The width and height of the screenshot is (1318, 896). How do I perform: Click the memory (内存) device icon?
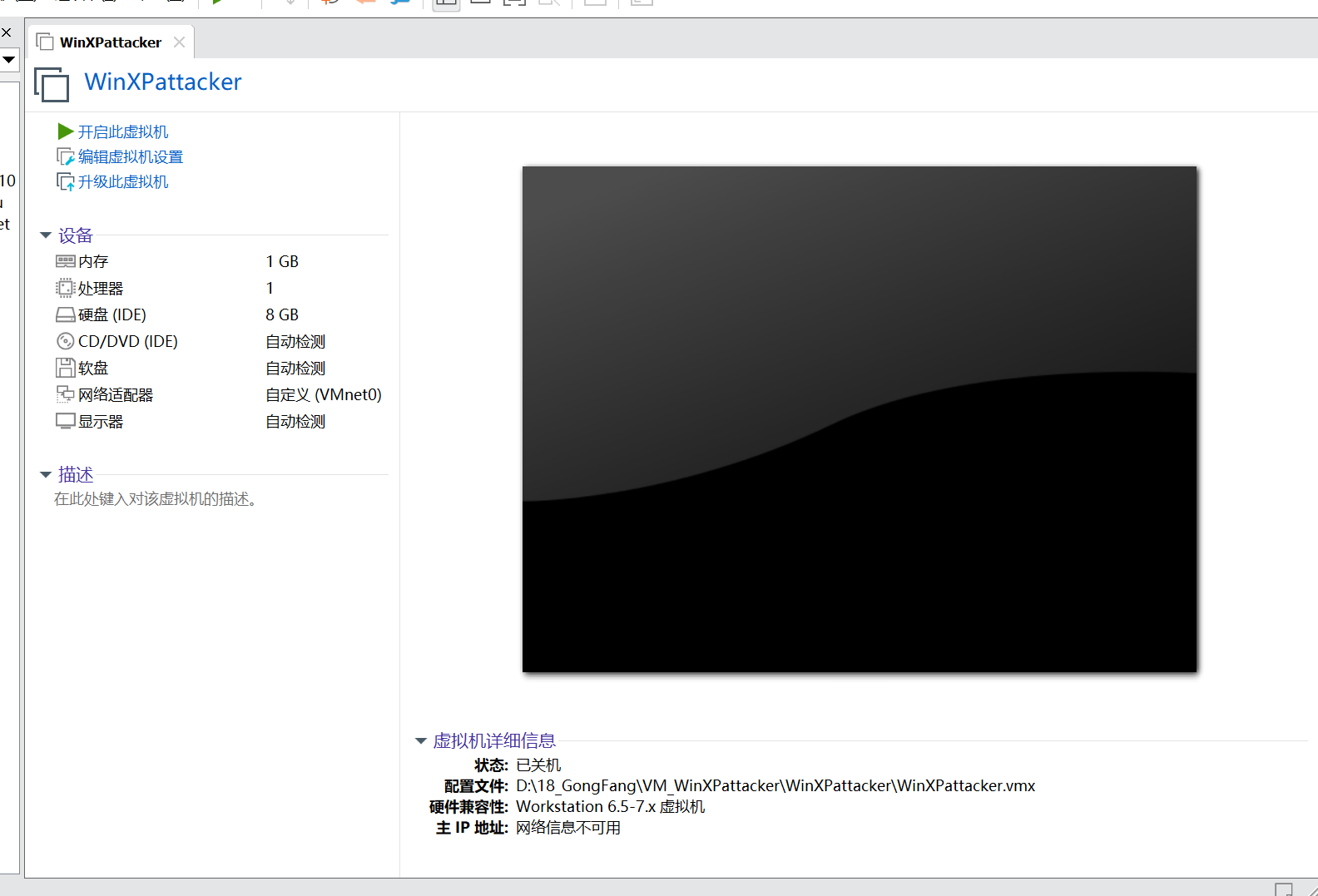65,261
